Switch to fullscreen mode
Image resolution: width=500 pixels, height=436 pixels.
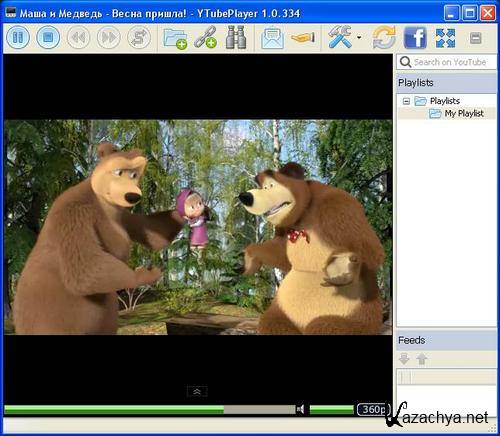coord(445,38)
